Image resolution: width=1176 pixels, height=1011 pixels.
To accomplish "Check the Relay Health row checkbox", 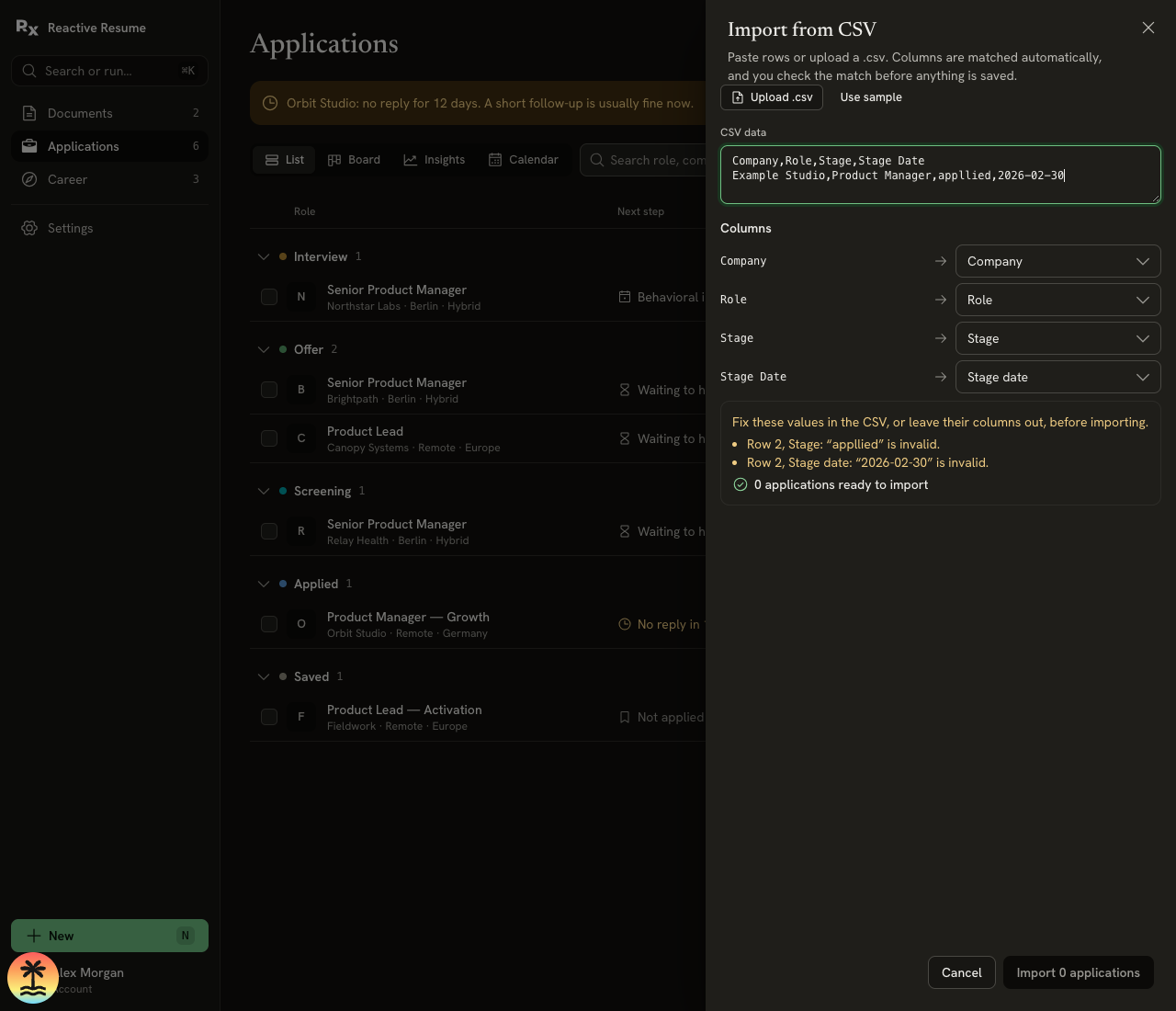I will pyautogui.click(x=269, y=531).
